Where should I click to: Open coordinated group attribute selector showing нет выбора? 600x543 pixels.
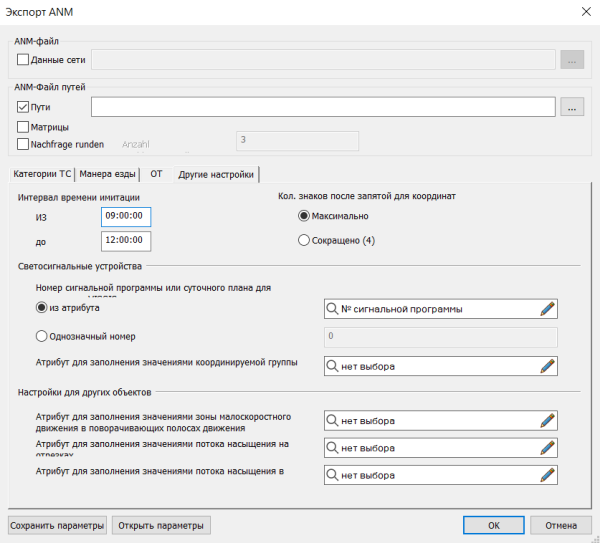tap(432, 366)
